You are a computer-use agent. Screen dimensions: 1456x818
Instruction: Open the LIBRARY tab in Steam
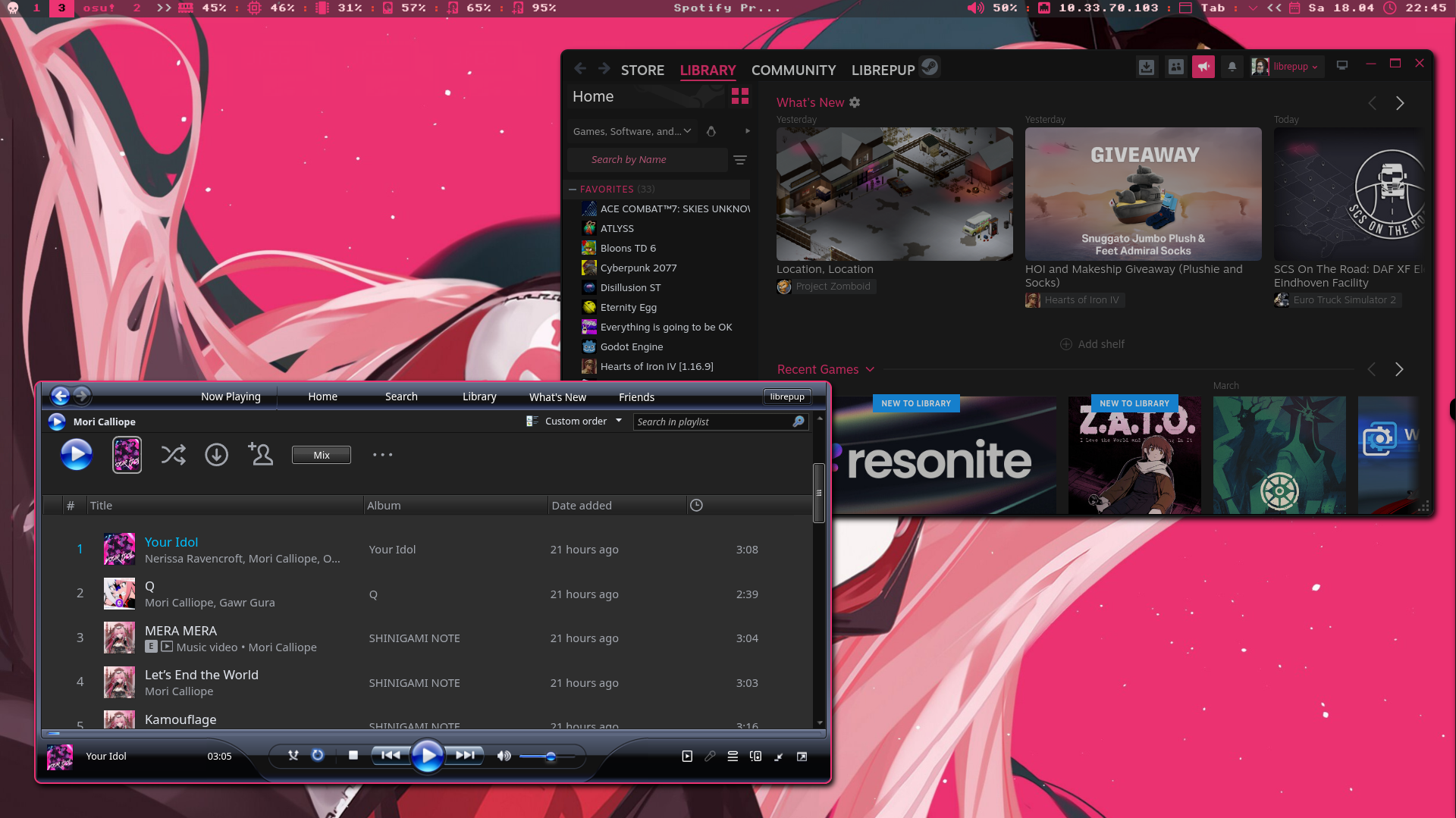708,70
